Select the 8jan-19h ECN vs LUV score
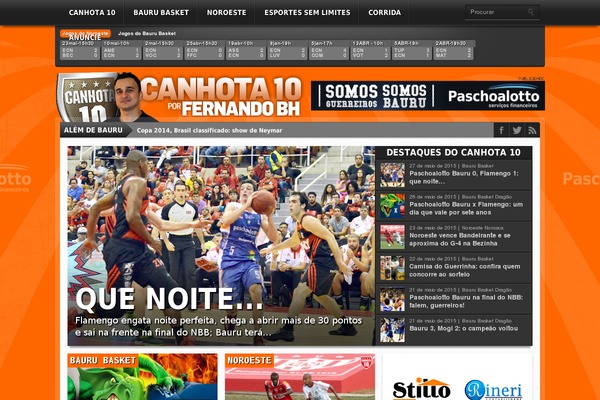The height and width of the screenshot is (400, 600). tap(287, 50)
